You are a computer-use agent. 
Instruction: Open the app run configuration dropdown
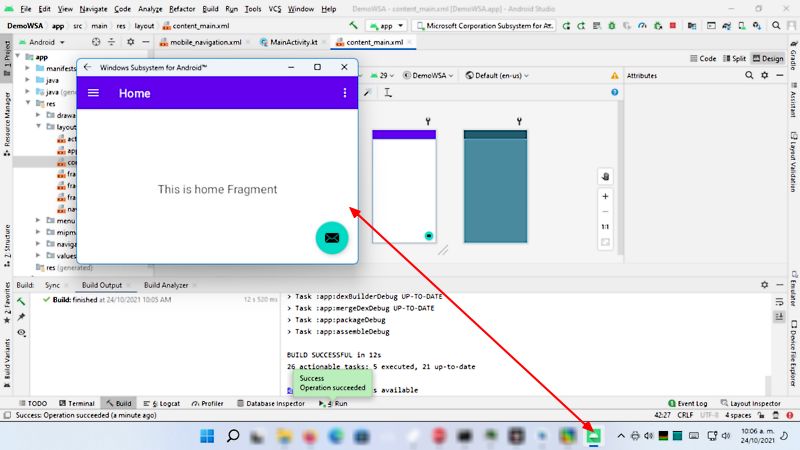[x=387, y=26]
